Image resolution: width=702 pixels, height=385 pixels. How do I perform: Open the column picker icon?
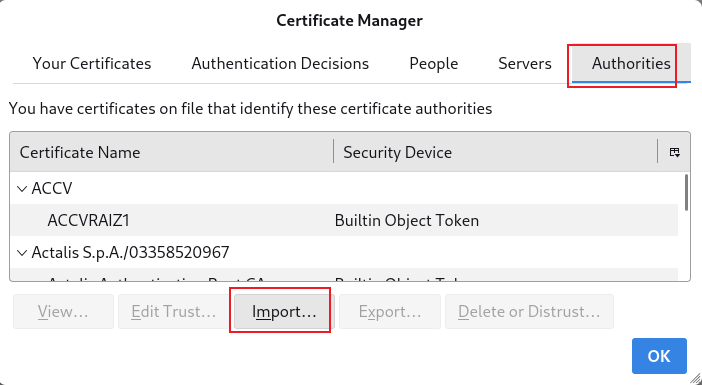[x=674, y=152]
